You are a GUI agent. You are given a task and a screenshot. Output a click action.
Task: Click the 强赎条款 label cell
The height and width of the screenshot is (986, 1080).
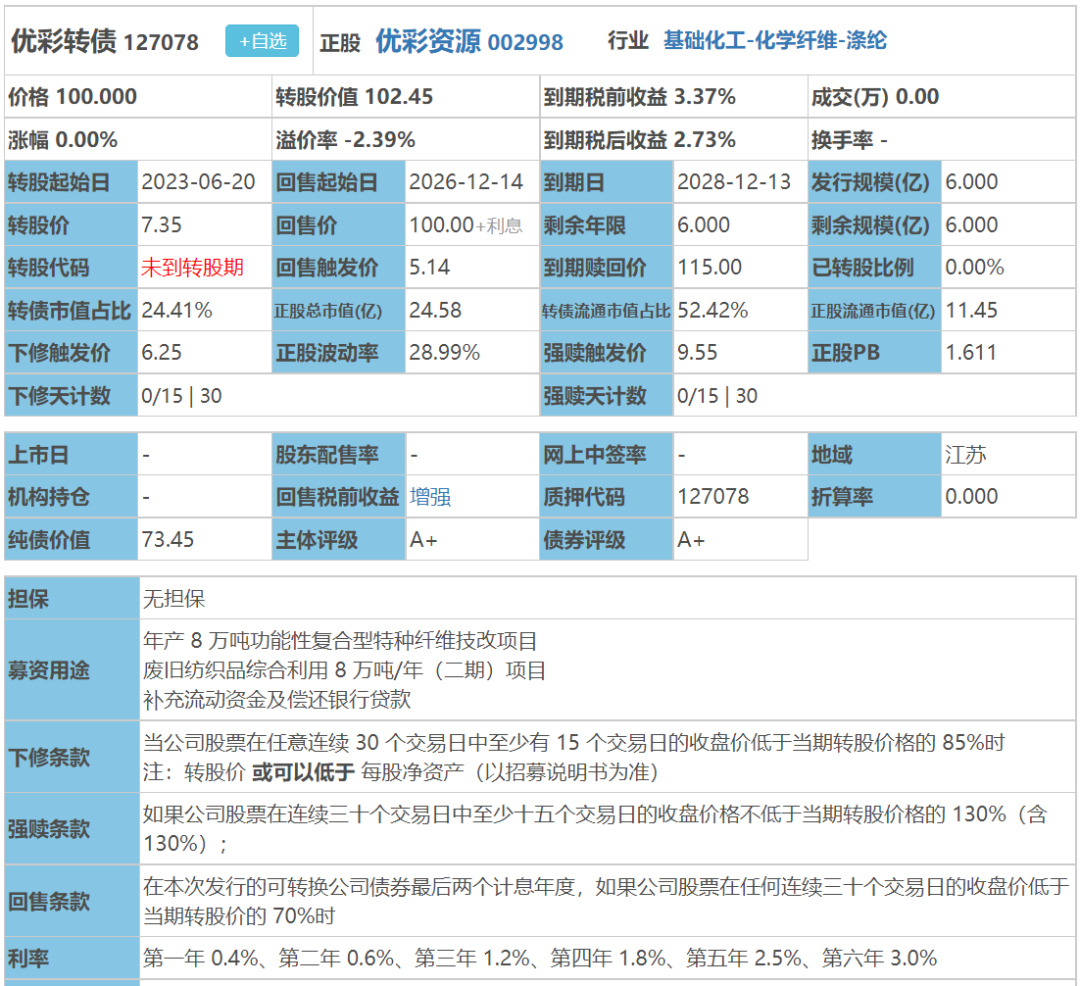[72, 829]
